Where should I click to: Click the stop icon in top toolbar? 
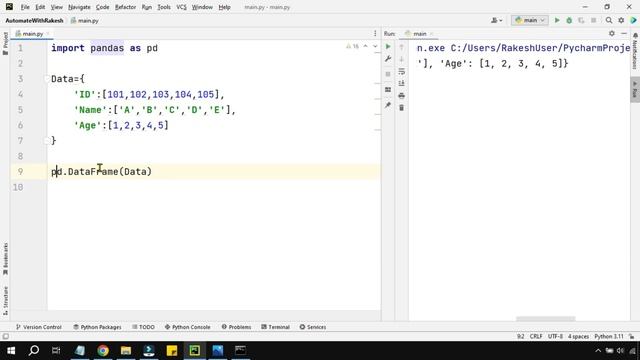(x=593, y=20)
